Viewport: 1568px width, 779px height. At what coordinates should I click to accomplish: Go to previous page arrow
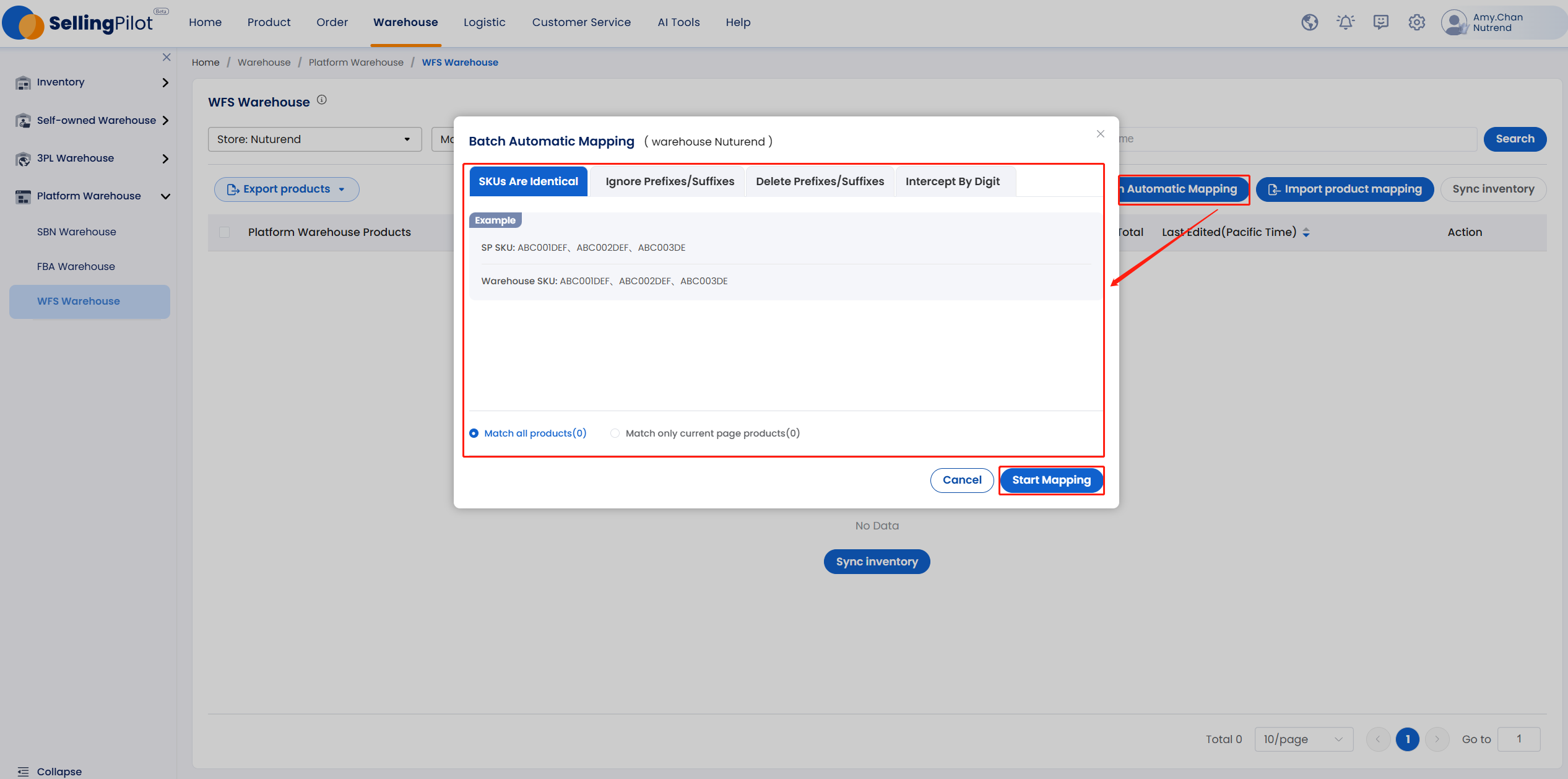click(x=1378, y=739)
